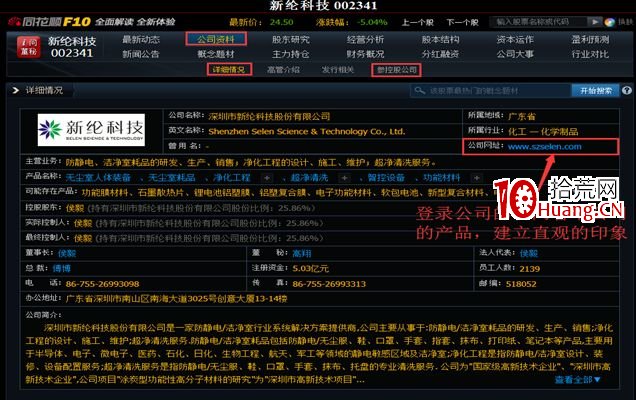Image resolution: width=636 pixels, height=400 pixels.
Task: Open the 高管介绍 sub-tab
Action: [x=283, y=70]
